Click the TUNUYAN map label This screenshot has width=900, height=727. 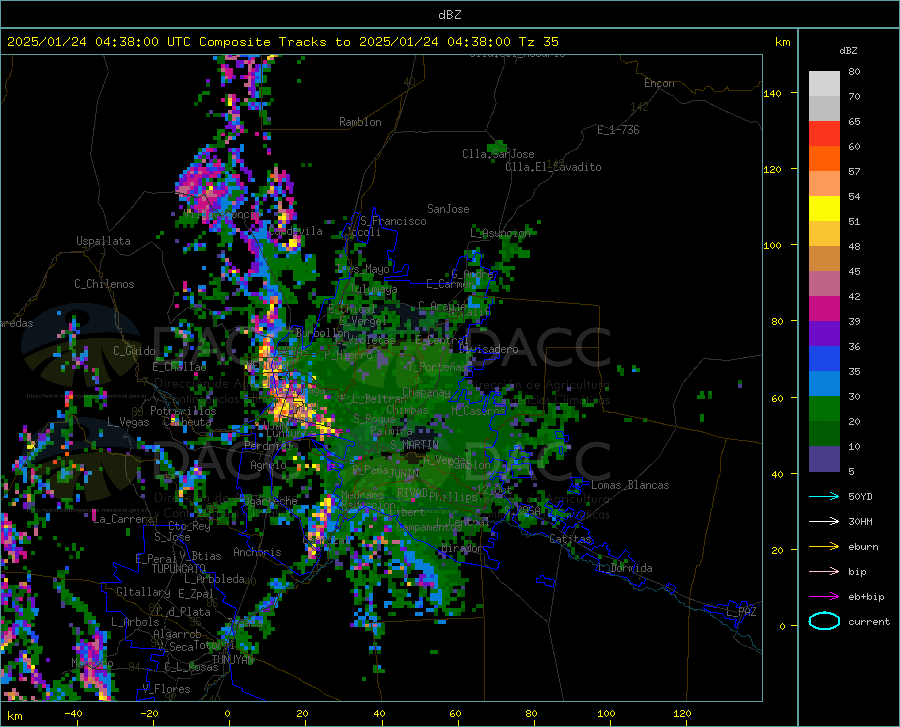[x=233, y=659]
